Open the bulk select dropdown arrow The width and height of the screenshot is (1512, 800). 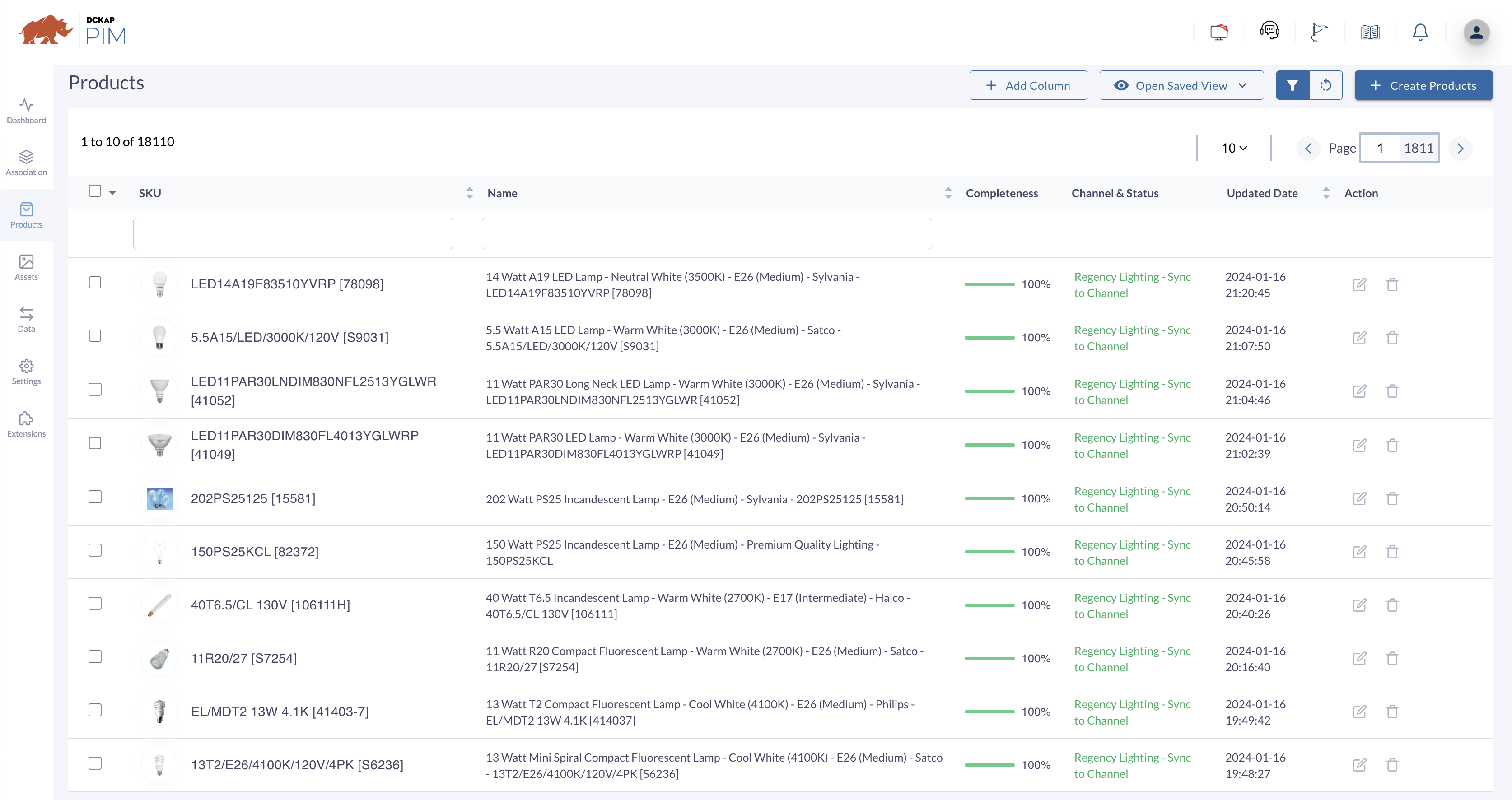pos(113,193)
